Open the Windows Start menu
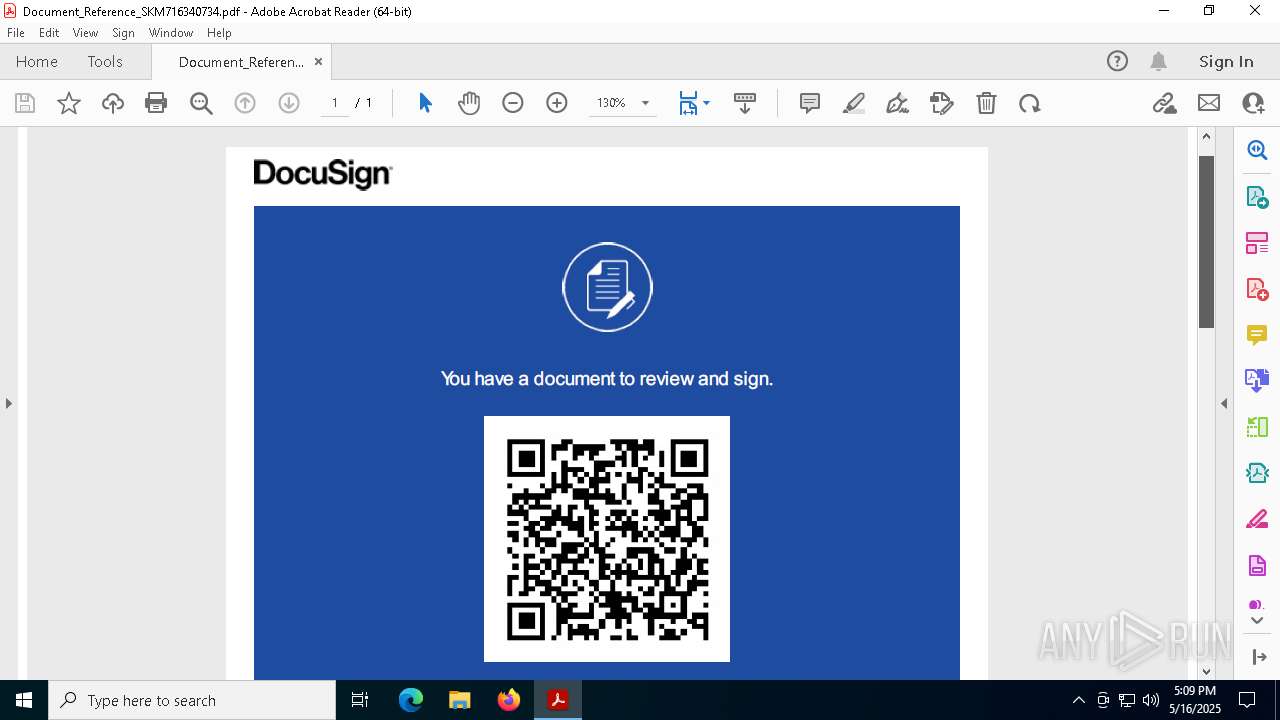The image size is (1280, 720). click(x=24, y=700)
